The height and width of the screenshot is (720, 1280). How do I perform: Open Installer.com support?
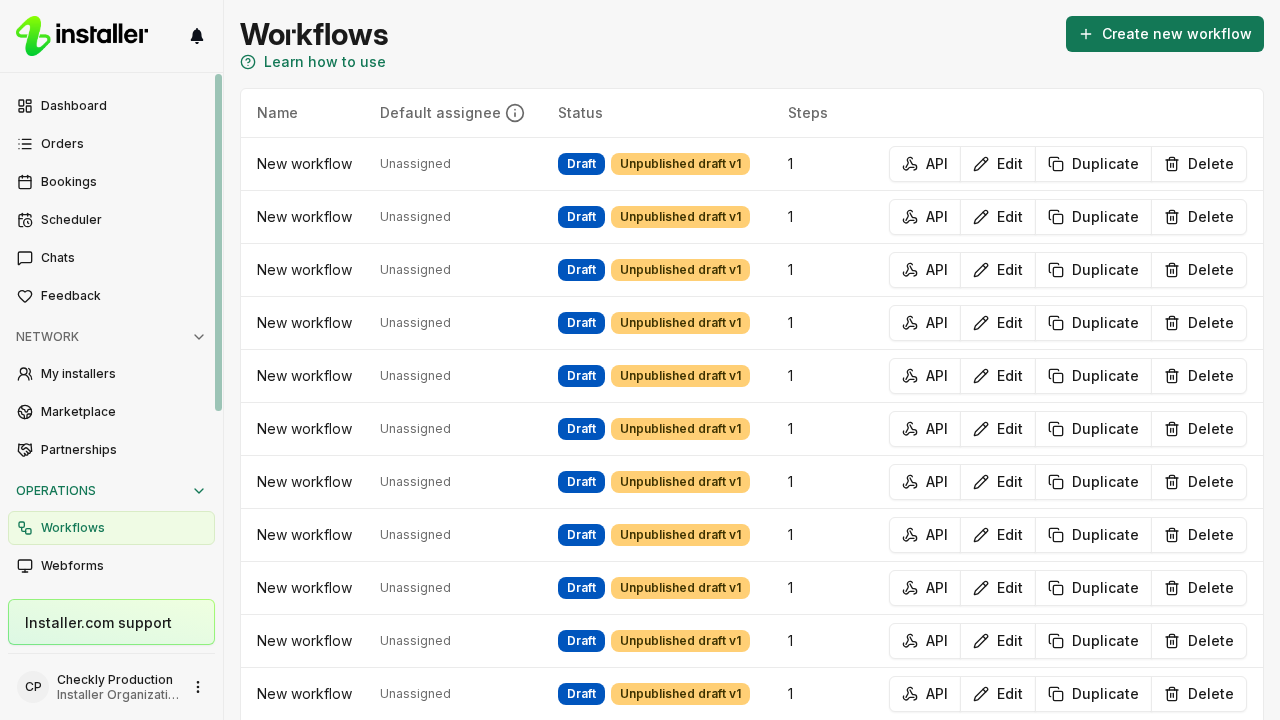pyautogui.click(x=111, y=622)
